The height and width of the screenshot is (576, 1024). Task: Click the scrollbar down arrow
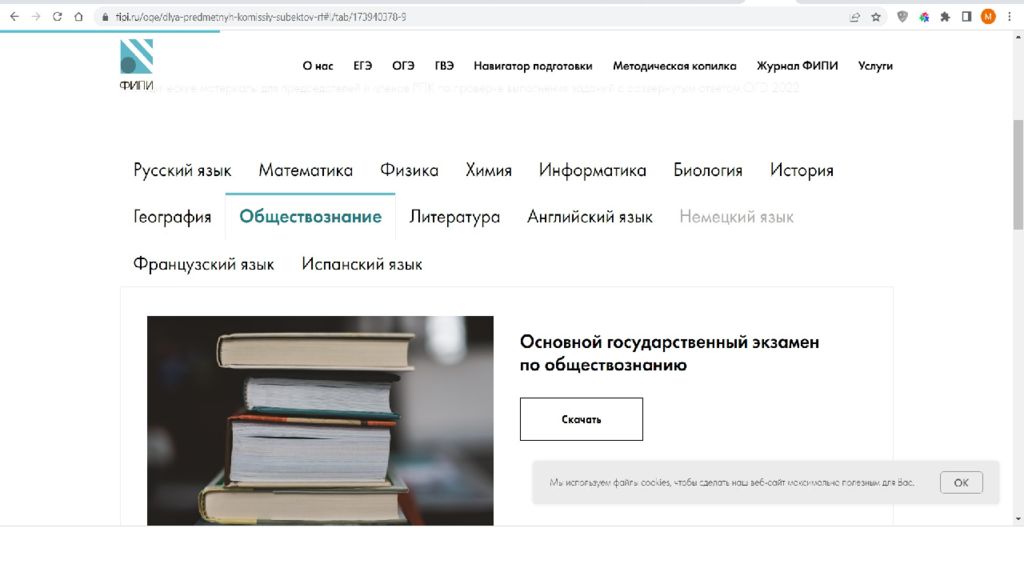pyautogui.click(x=1018, y=519)
